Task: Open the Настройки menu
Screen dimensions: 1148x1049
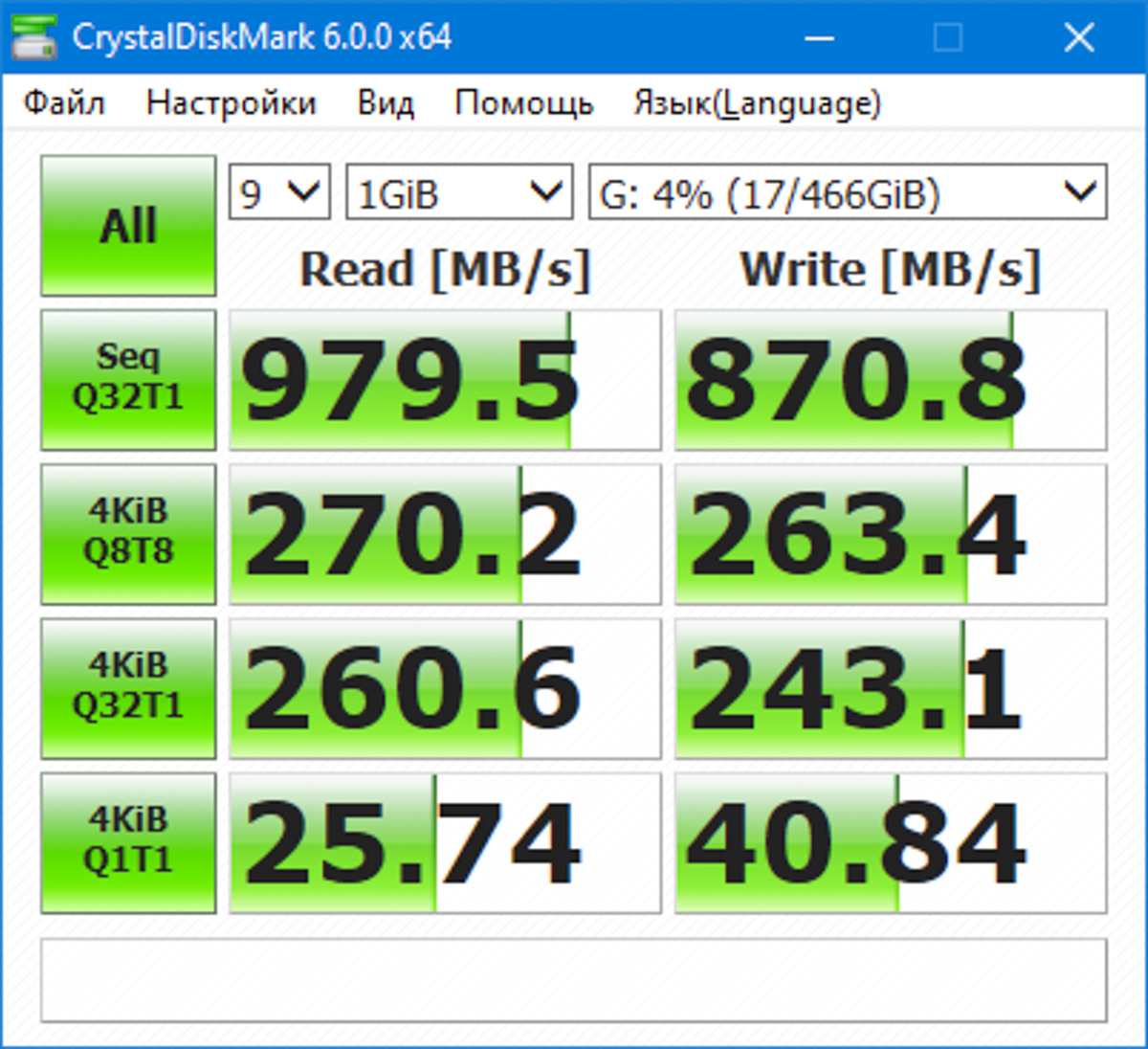Action: [231, 102]
